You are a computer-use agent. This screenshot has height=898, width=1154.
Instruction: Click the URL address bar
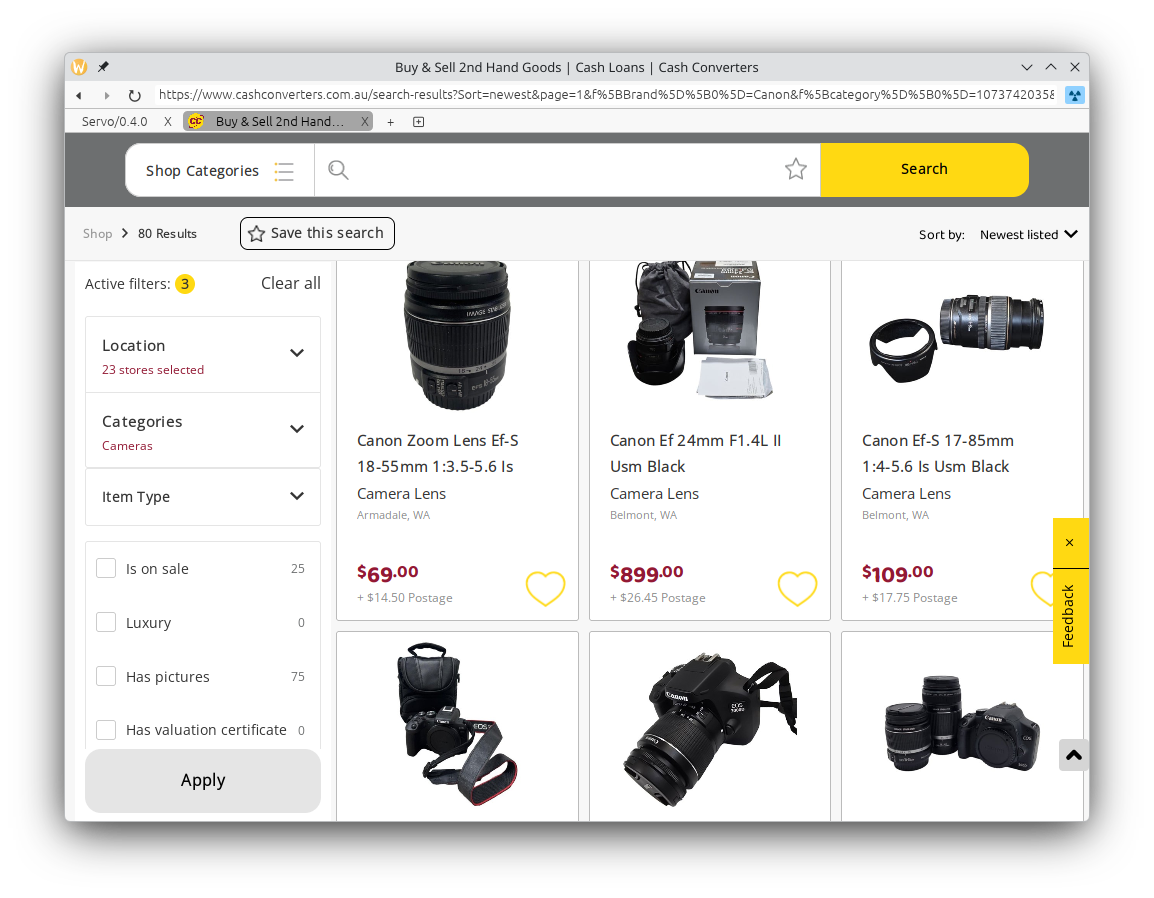coord(606,95)
